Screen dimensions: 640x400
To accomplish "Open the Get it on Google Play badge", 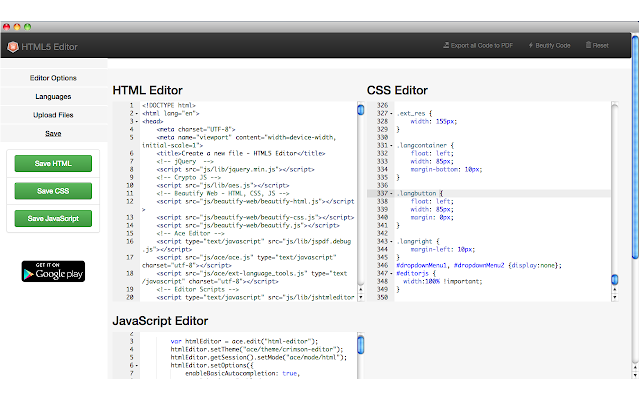I will 53,271.
